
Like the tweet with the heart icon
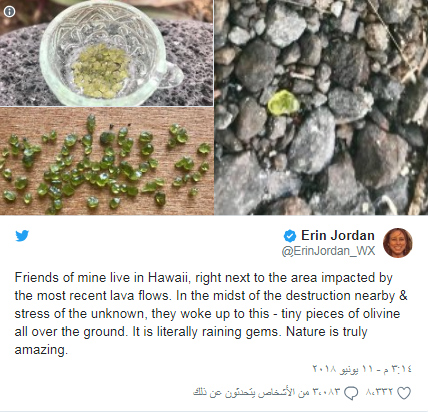(x=404, y=393)
